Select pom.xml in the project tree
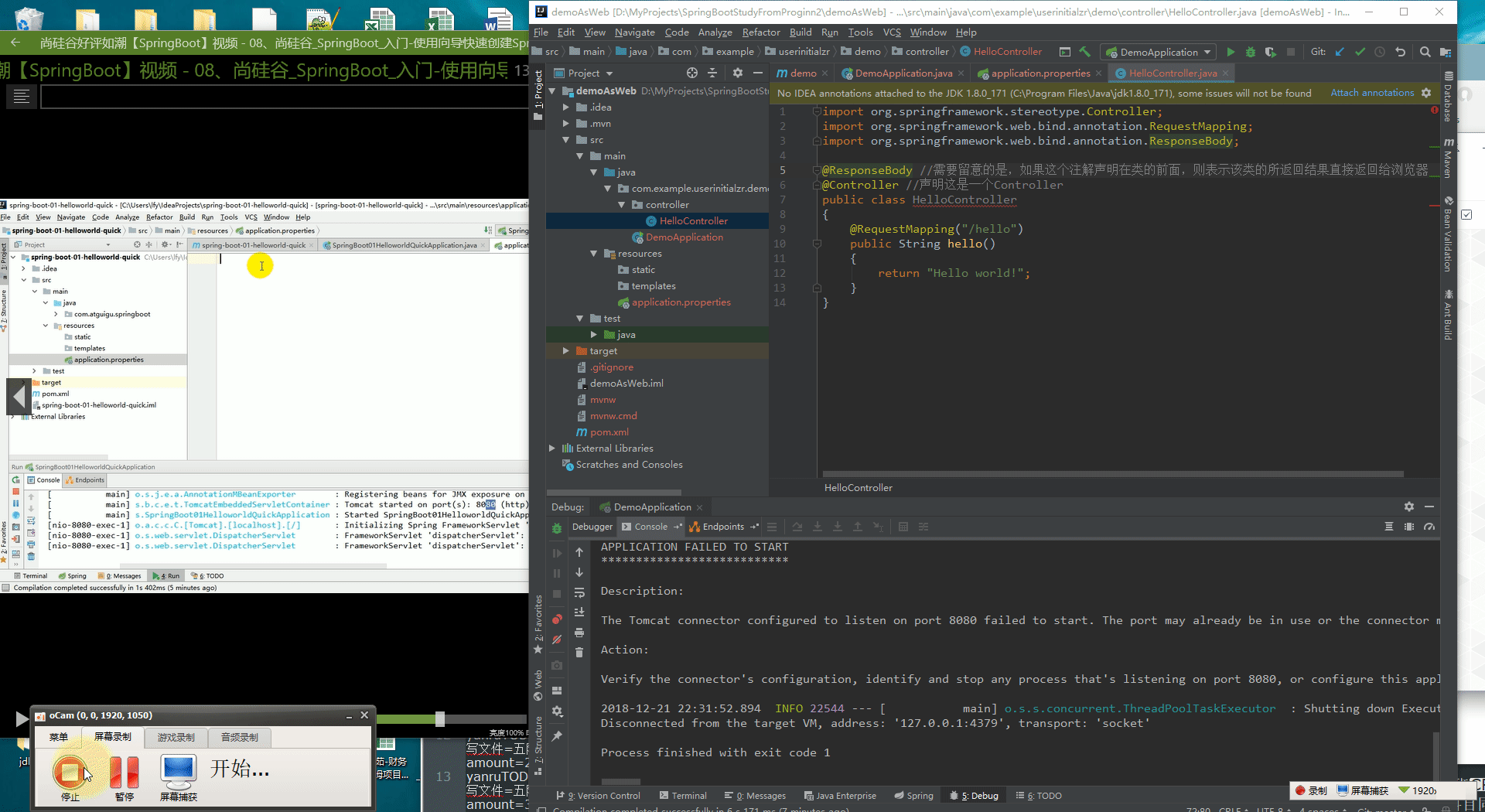 (609, 432)
